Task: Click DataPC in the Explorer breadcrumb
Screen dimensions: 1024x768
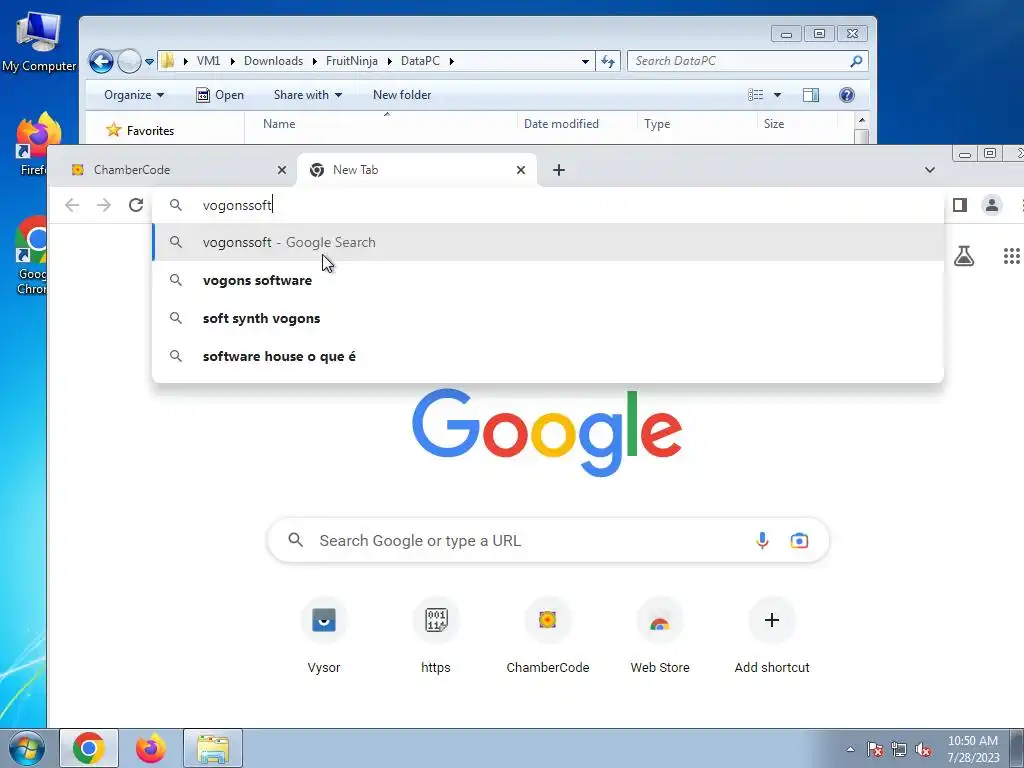Action: (420, 61)
